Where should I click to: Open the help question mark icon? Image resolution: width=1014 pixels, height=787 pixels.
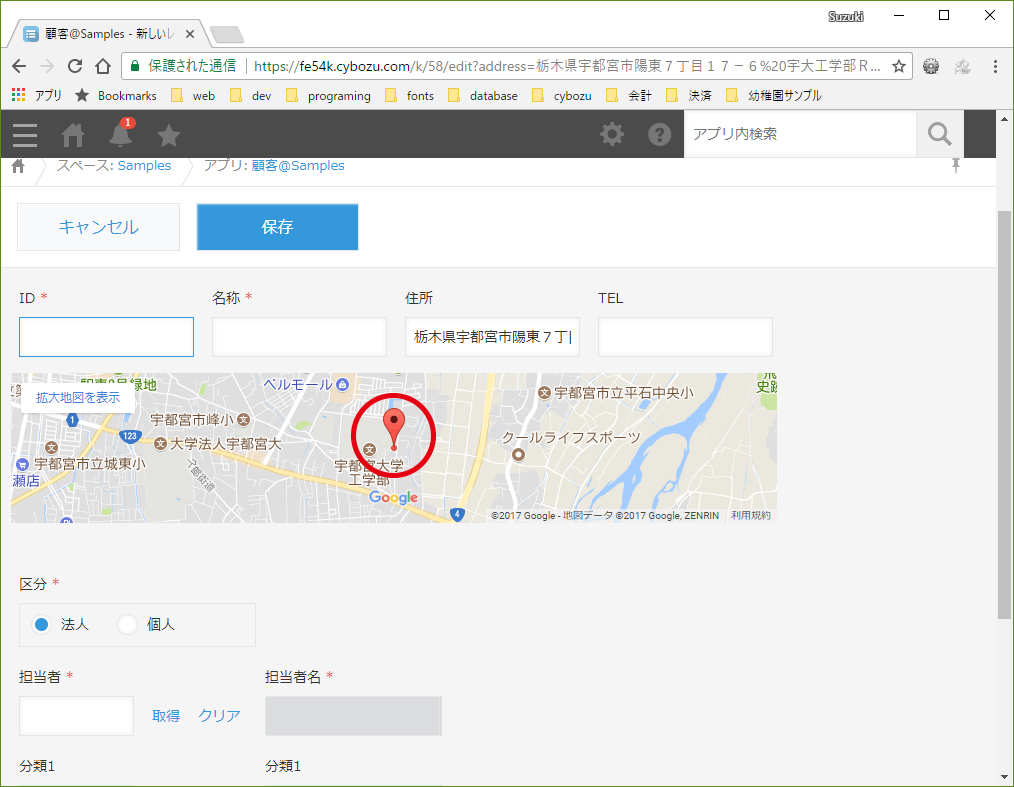(x=660, y=134)
